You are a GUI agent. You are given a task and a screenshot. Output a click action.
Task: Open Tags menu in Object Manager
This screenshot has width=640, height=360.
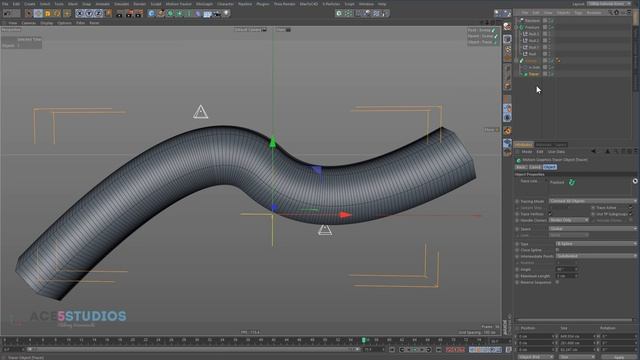click(x=578, y=13)
